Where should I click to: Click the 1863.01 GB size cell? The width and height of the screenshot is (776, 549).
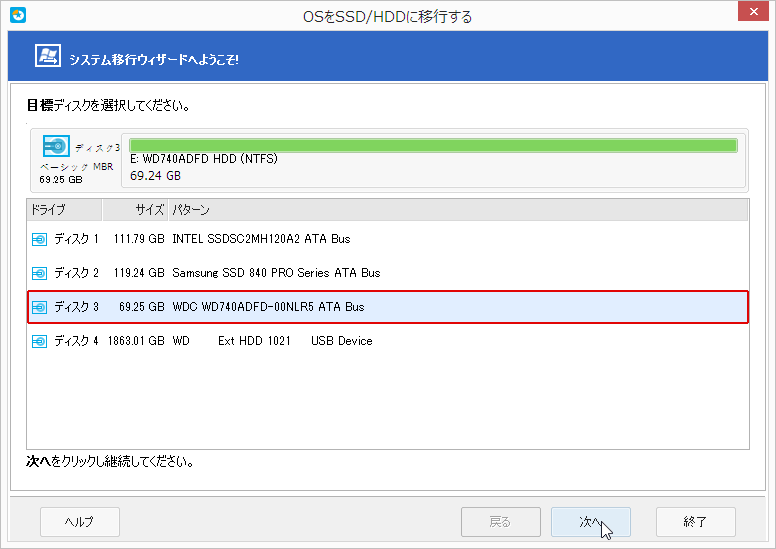[136, 341]
